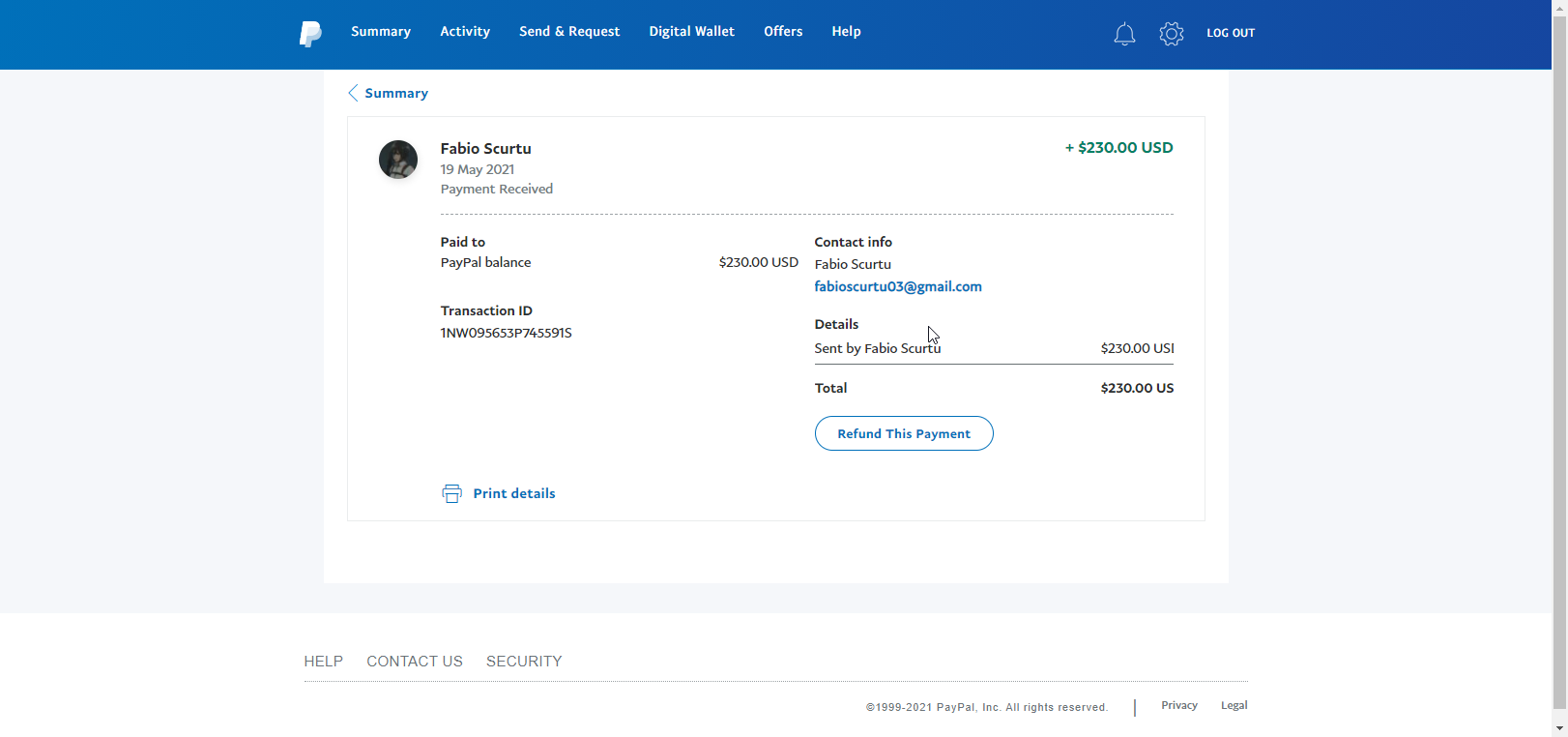Open the notifications bell

[1124, 35]
